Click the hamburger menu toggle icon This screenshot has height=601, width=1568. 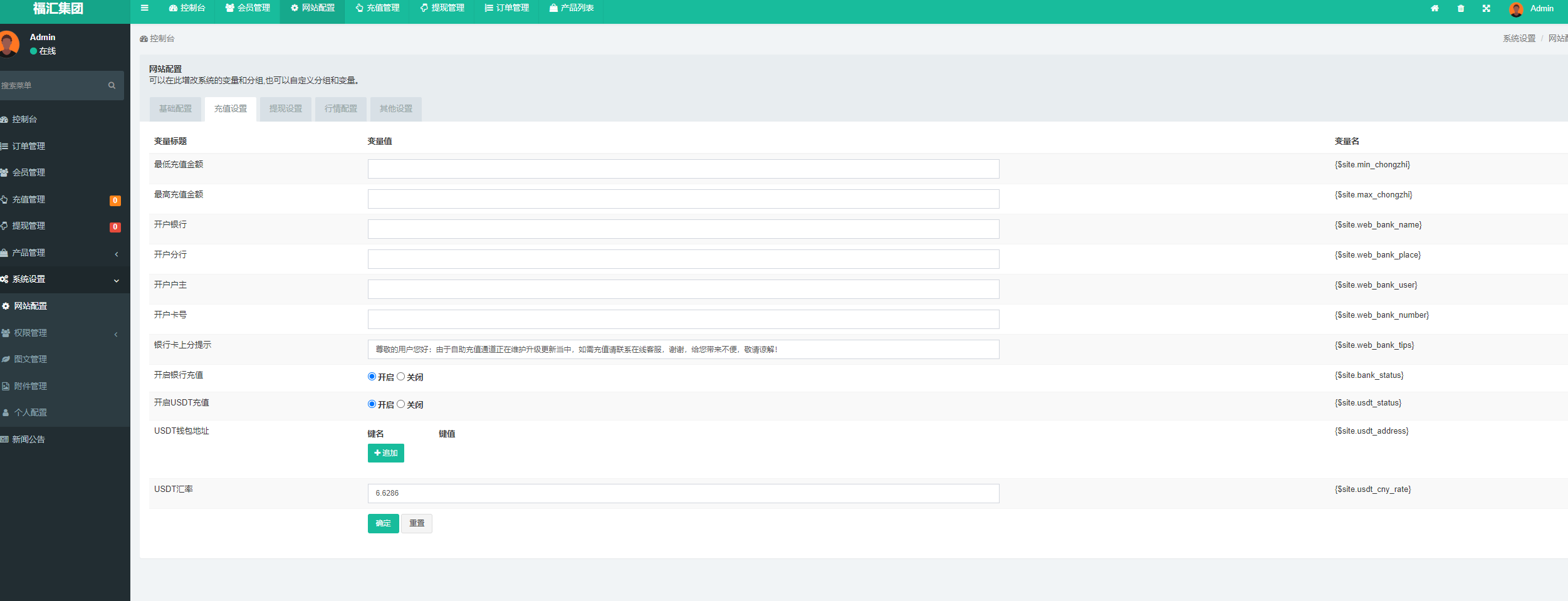coord(145,8)
